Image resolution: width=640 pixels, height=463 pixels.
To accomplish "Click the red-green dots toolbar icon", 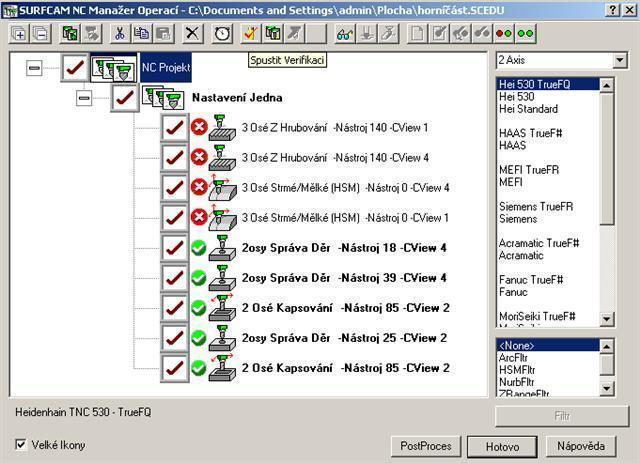I will click(504, 33).
